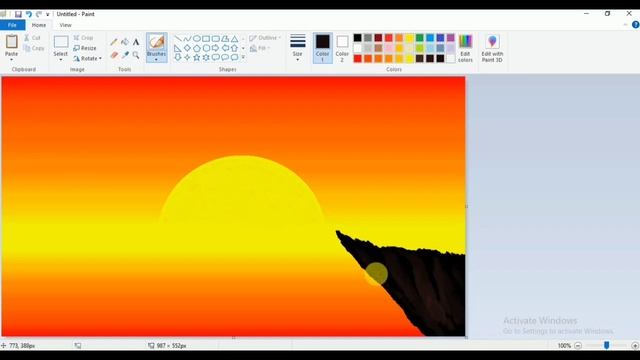The height and width of the screenshot is (360, 640).
Task: Open the shape Outline dropdown
Action: coord(265,38)
